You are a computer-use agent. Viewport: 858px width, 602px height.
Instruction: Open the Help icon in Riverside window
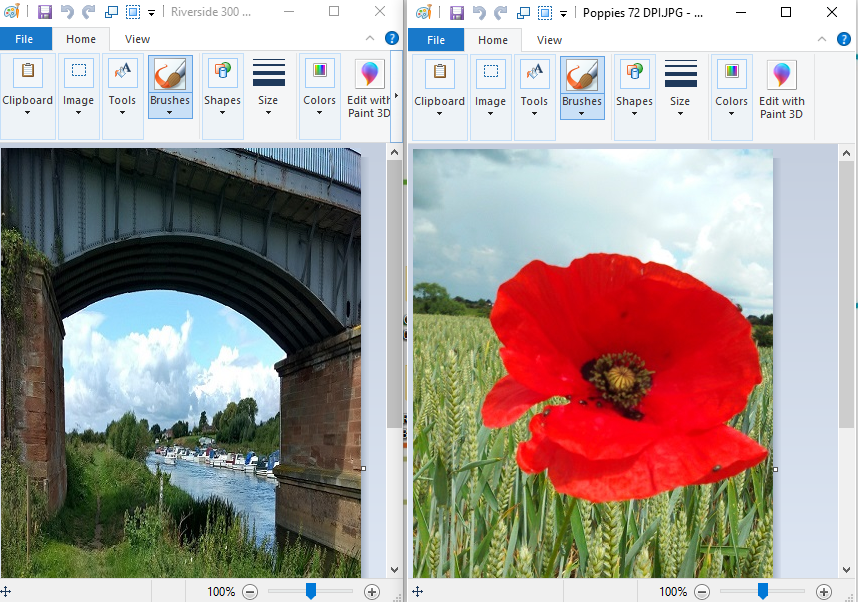pyautogui.click(x=392, y=39)
